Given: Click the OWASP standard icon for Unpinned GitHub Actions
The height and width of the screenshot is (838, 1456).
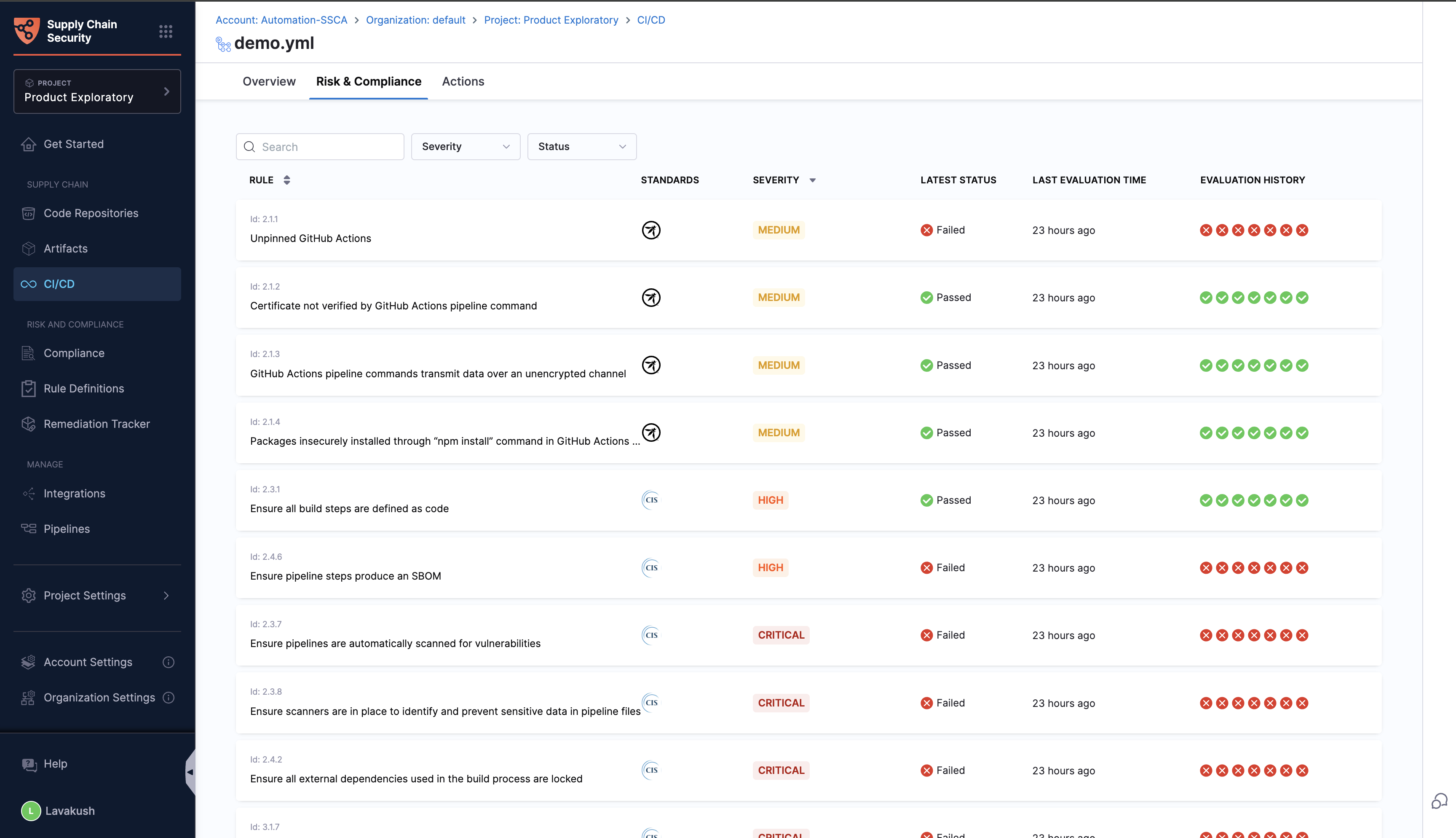Looking at the screenshot, I should [651, 230].
